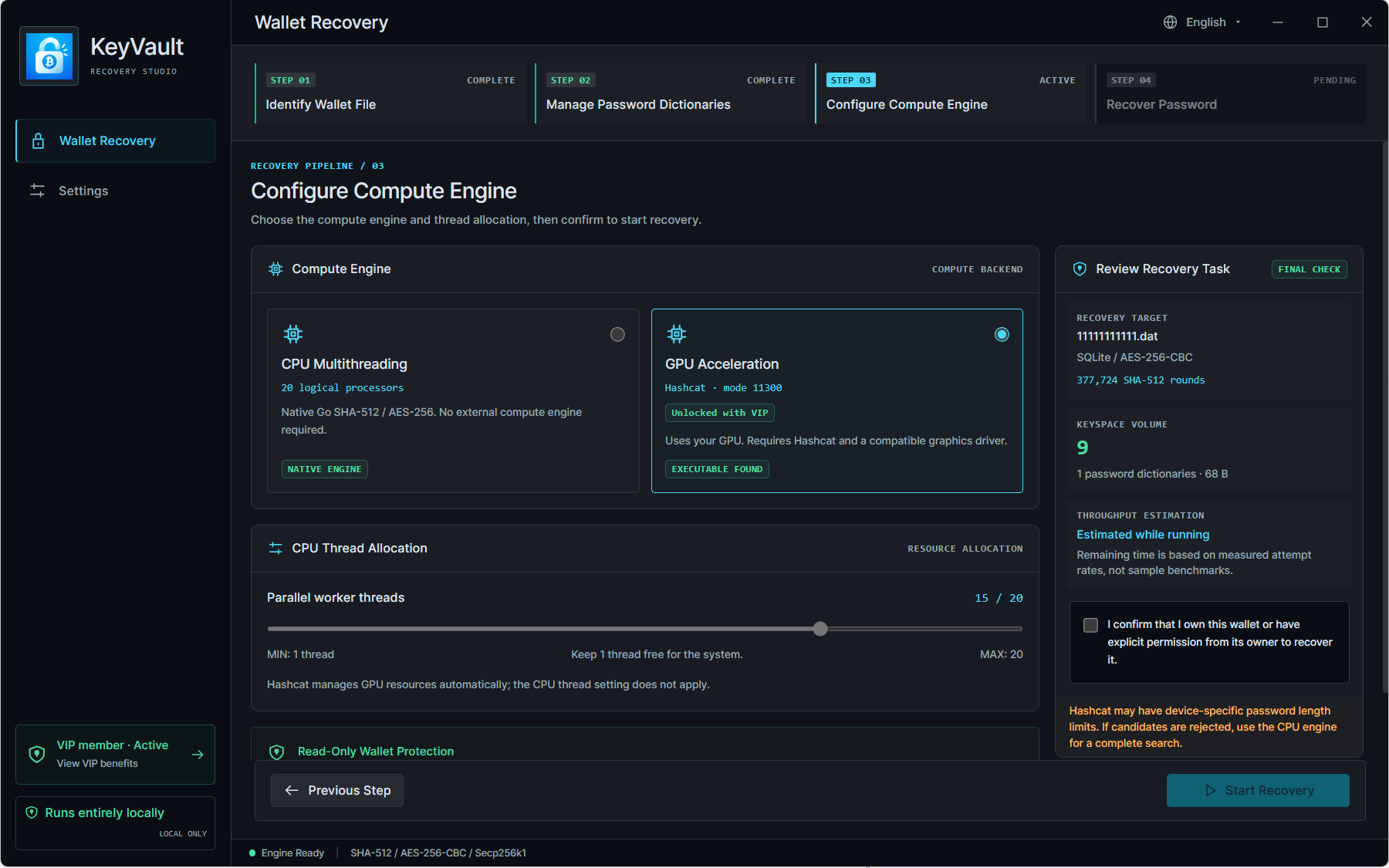
Task: Click the GPU Acceleration chip icon
Action: pyautogui.click(x=677, y=334)
